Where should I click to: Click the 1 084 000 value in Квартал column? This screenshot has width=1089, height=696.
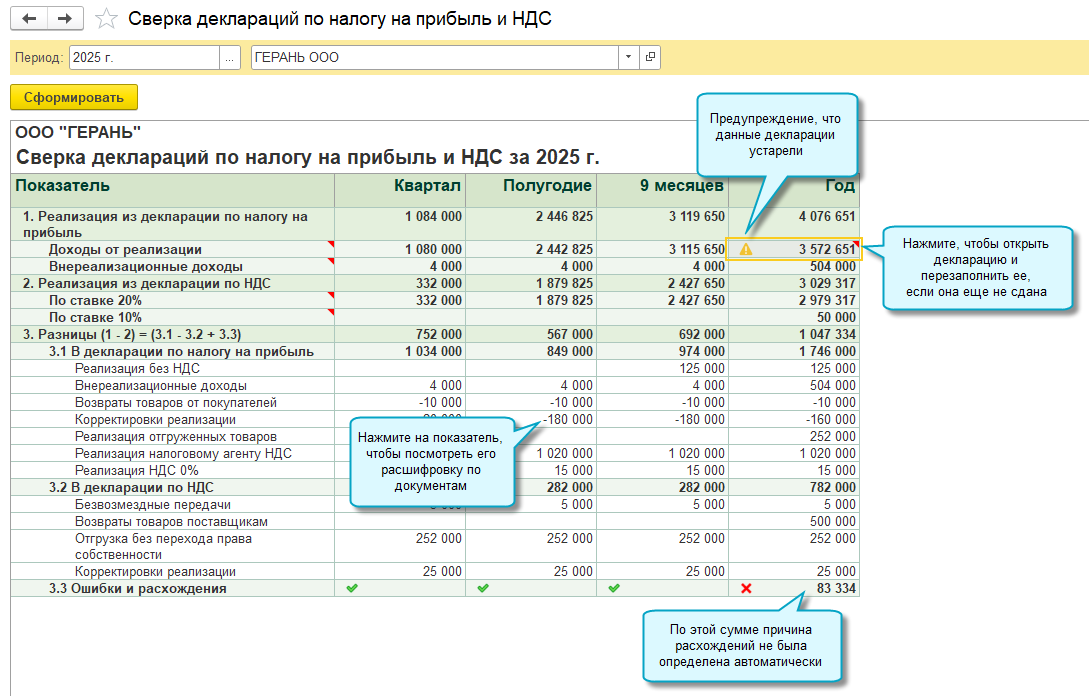(x=433, y=217)
